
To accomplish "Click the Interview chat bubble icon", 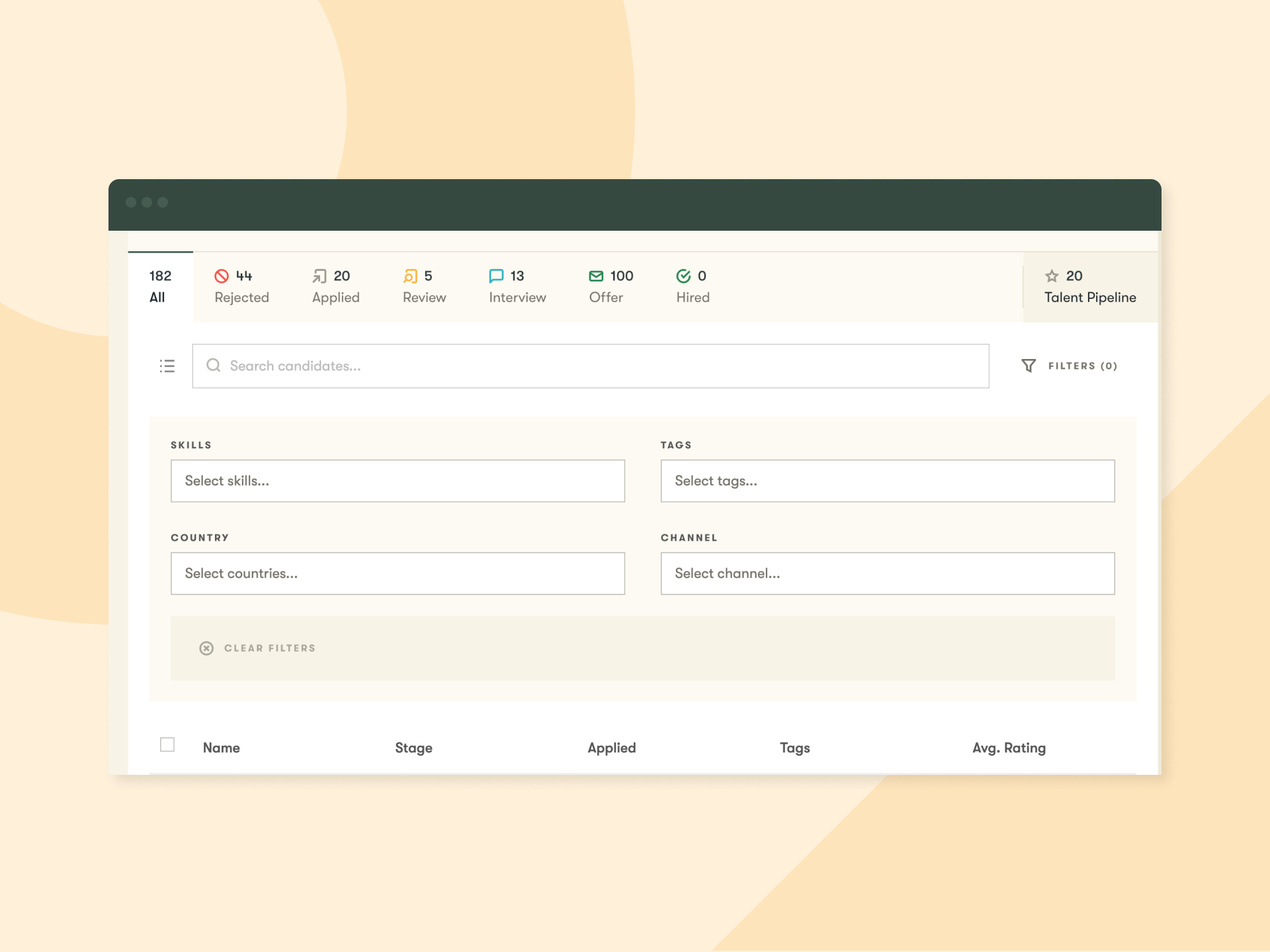I will point(496,276).
